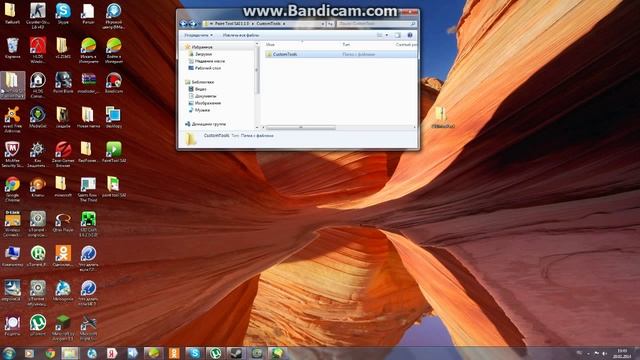Open Skype from the taskbar
The image size is (640, 360).
[194, 353]
